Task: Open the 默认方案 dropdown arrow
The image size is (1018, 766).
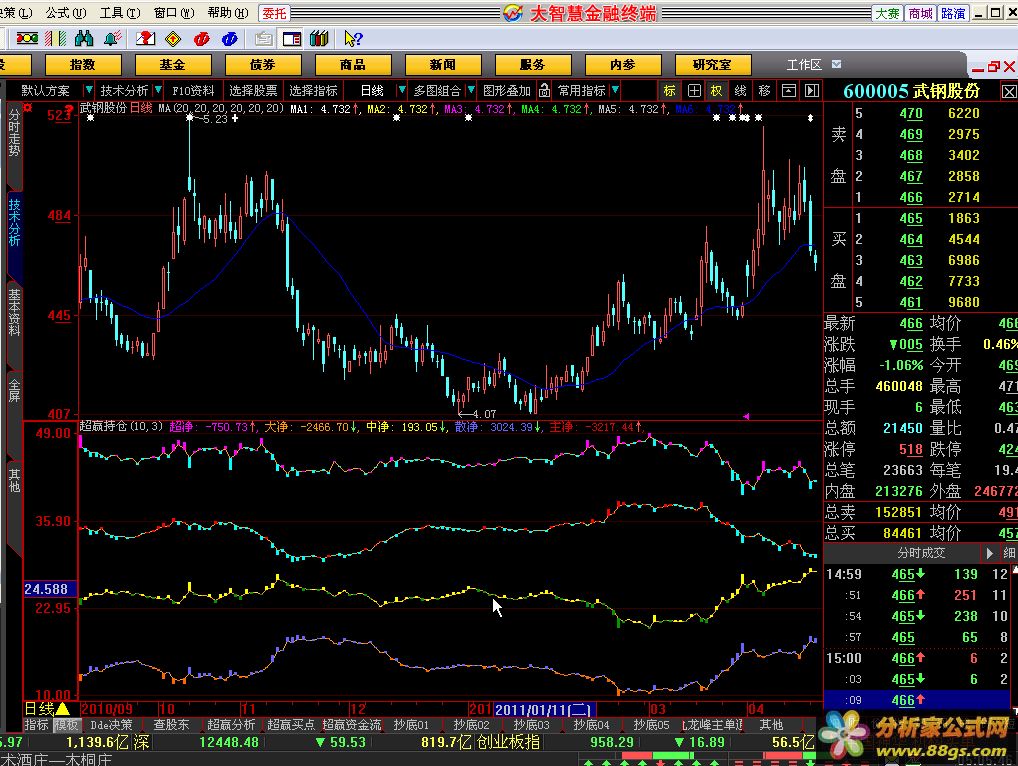Action: point(88,90)
